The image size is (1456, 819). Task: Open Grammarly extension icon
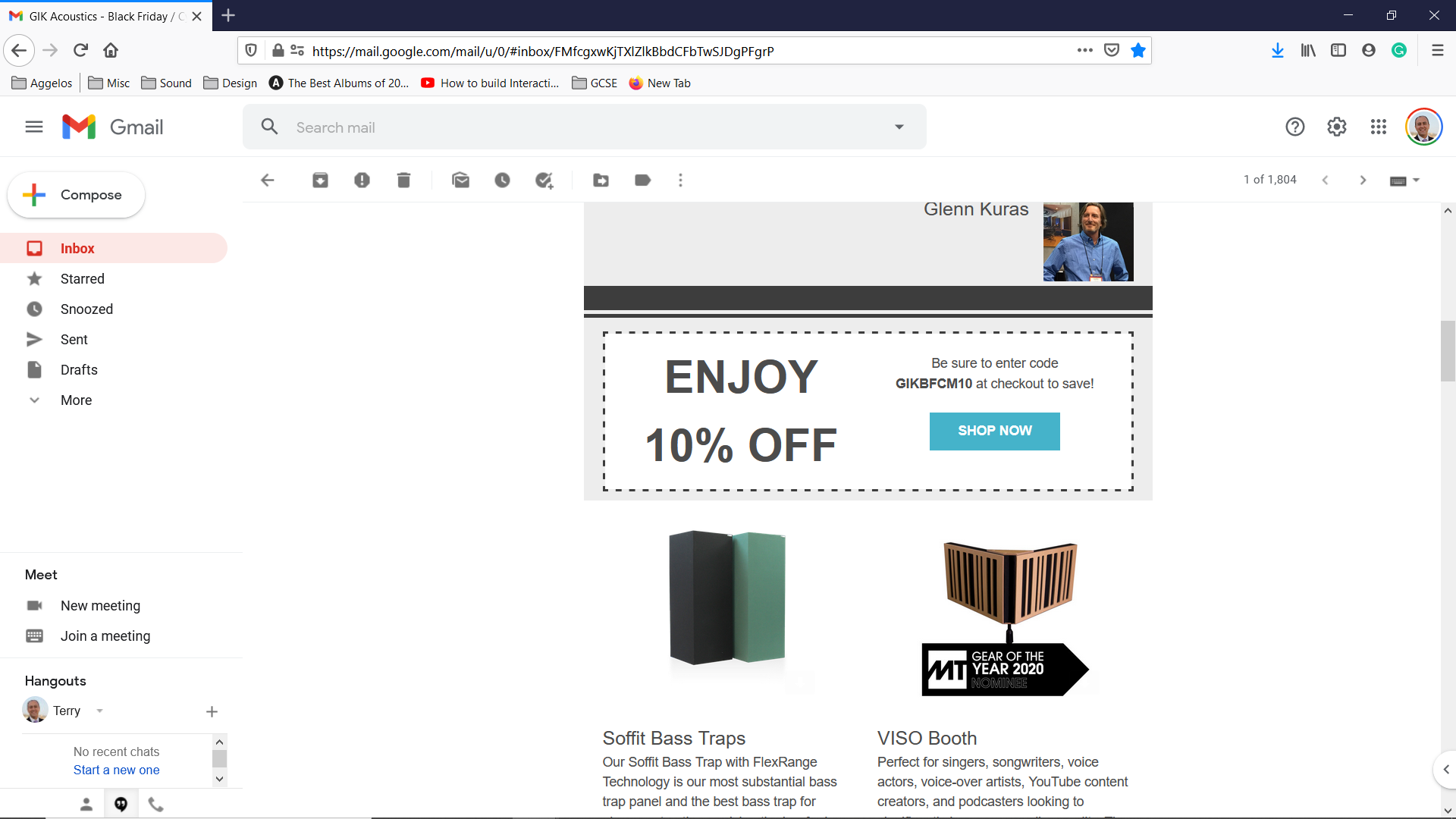pyautogui.click(x=1398, y=50)
